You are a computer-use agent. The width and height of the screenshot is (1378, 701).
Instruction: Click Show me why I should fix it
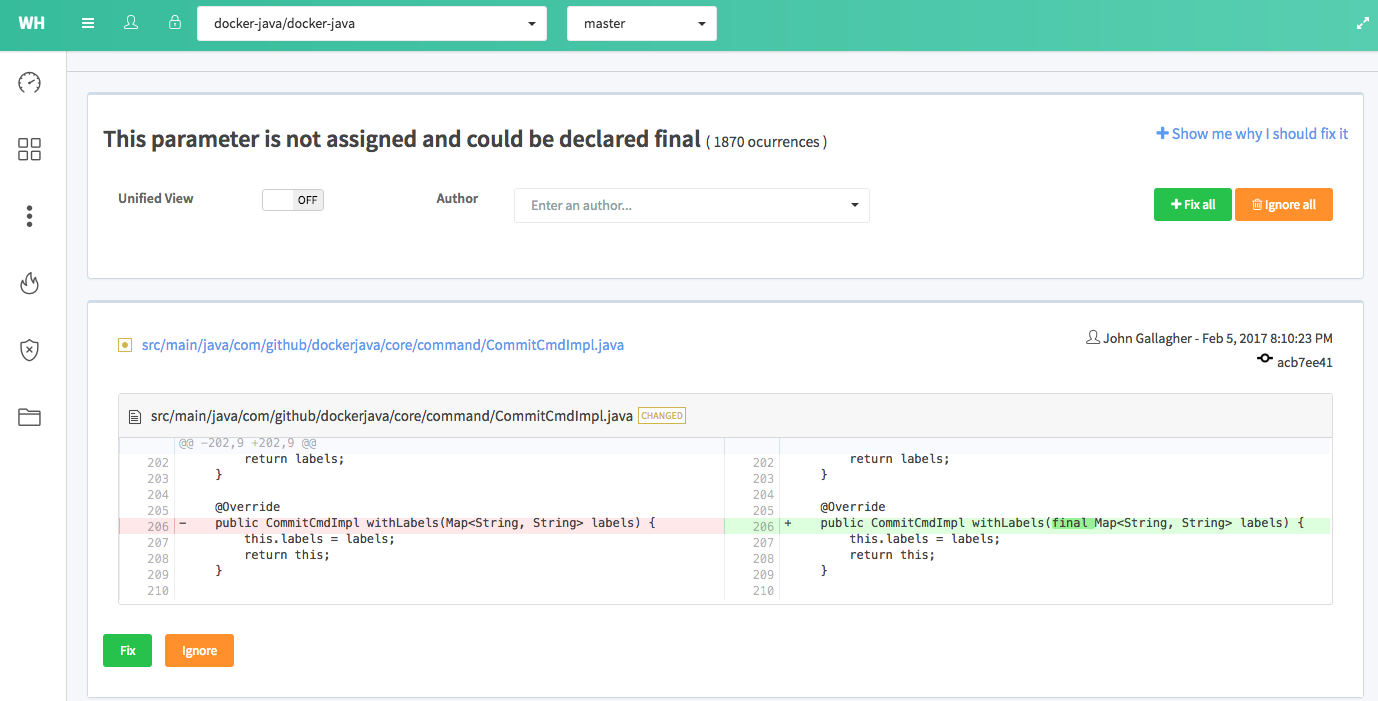(x=1252, y=134)
